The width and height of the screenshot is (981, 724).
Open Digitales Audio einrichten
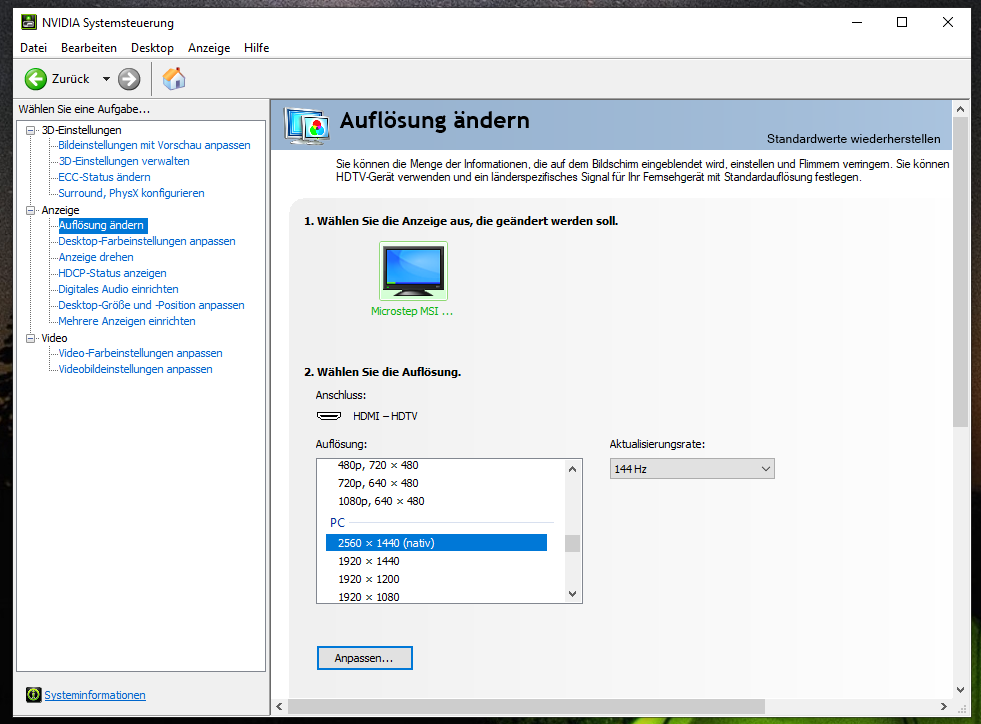pyautogui.click(x=118, y=289)
